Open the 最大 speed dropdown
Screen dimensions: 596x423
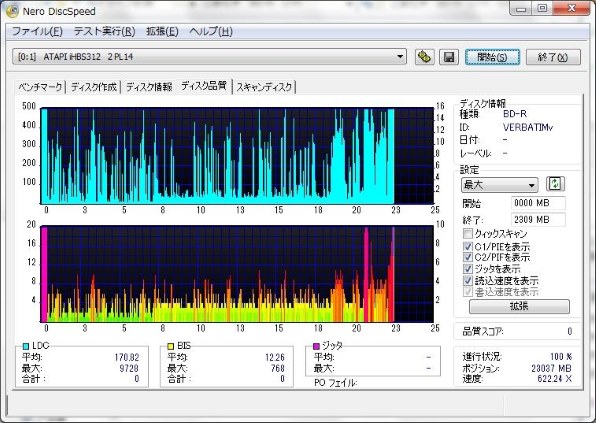(x=499, y=185)
